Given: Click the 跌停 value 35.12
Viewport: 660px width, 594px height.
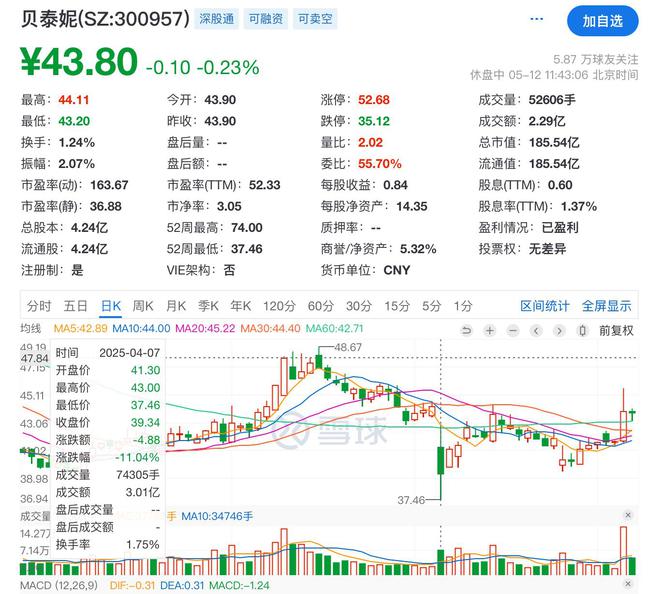Looking at the screenshot, I should 374,121.
